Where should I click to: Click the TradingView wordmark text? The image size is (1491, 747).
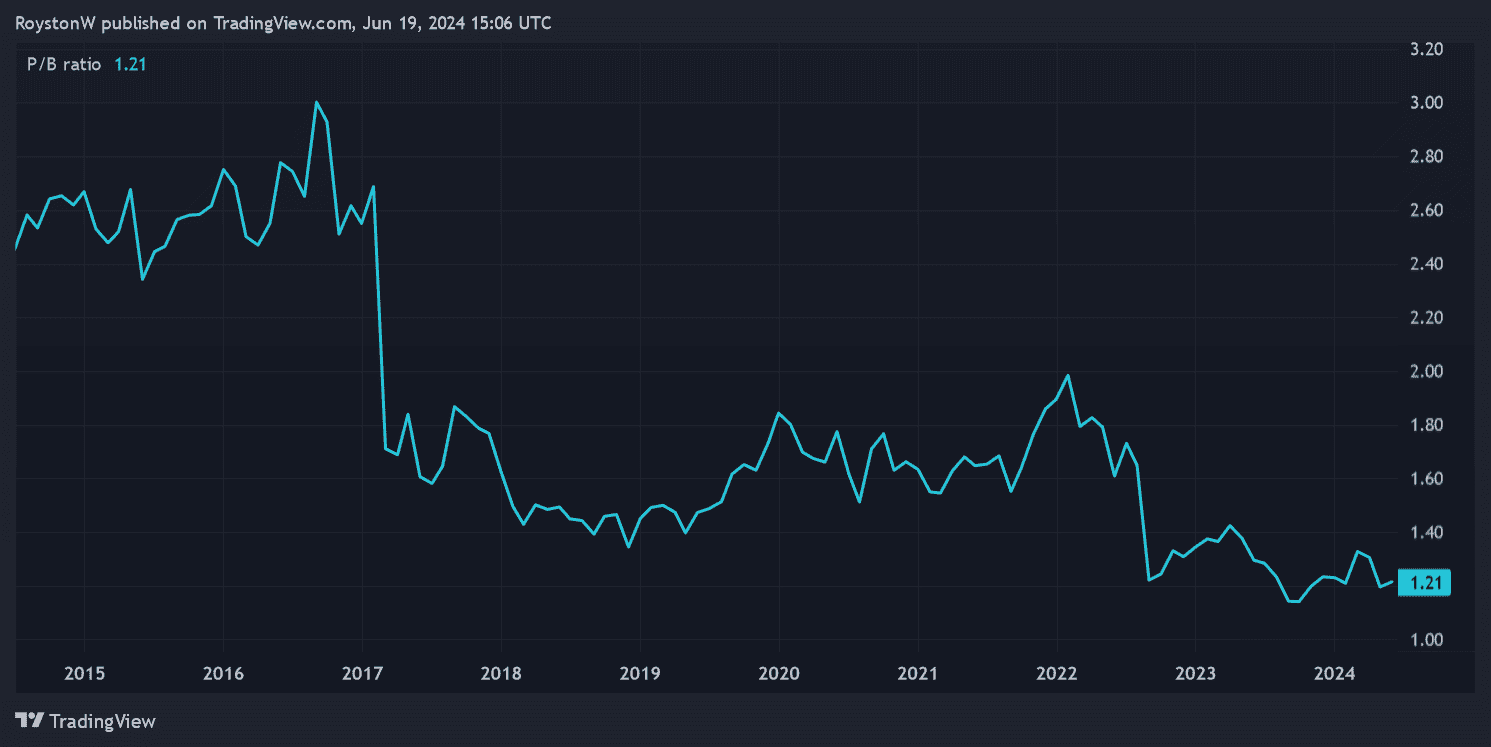click(102, 721)
